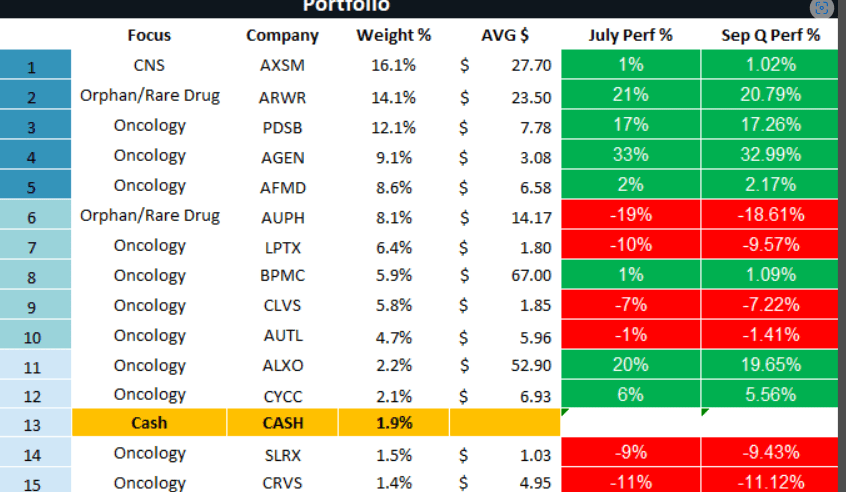
Task: Select the CNS focus cell
Action: [149, 66]
